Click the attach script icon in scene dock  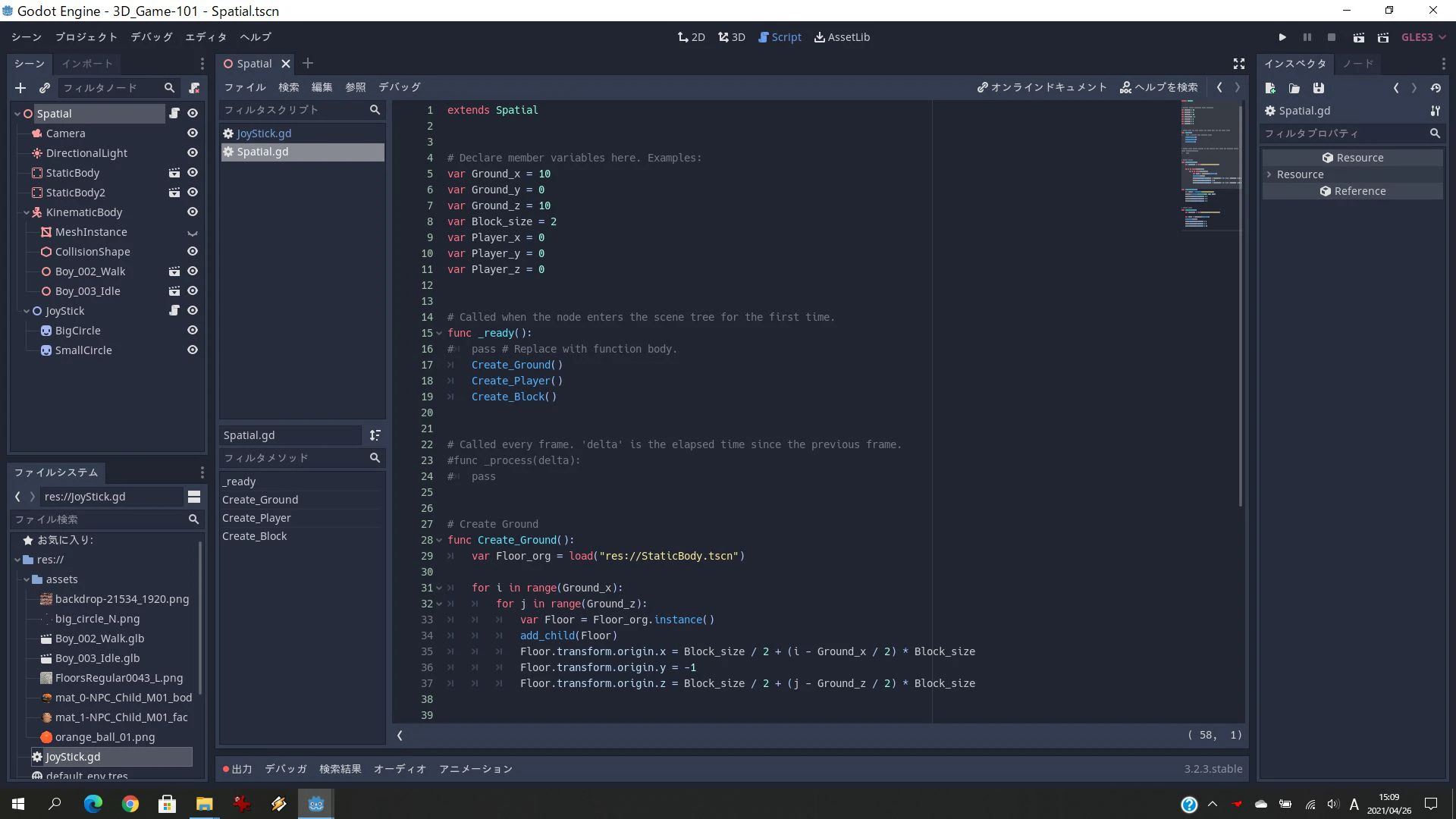194,88
